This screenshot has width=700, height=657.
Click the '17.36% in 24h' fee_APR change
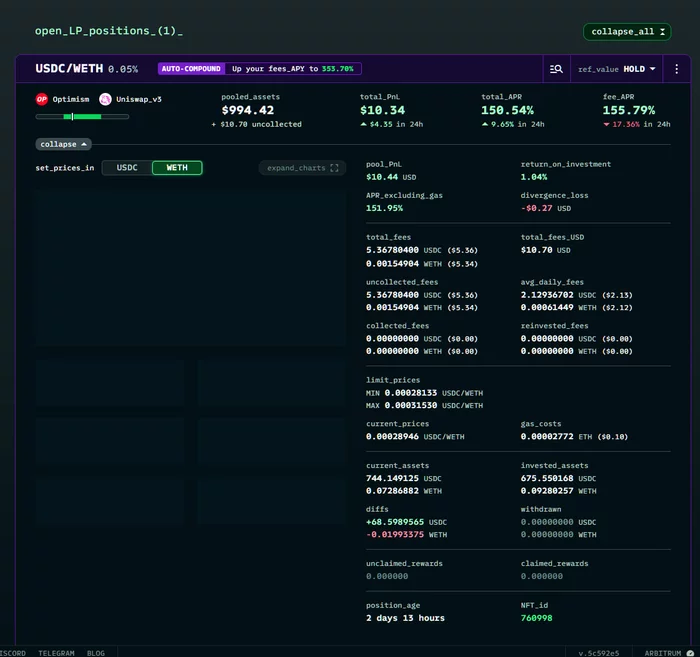pyautogui.click(x=637, y=124)
